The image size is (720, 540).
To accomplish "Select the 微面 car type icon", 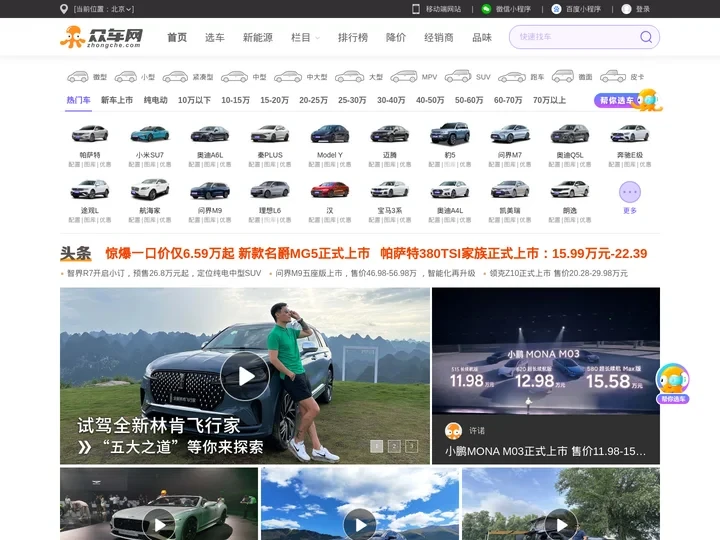I will point(563,76).
